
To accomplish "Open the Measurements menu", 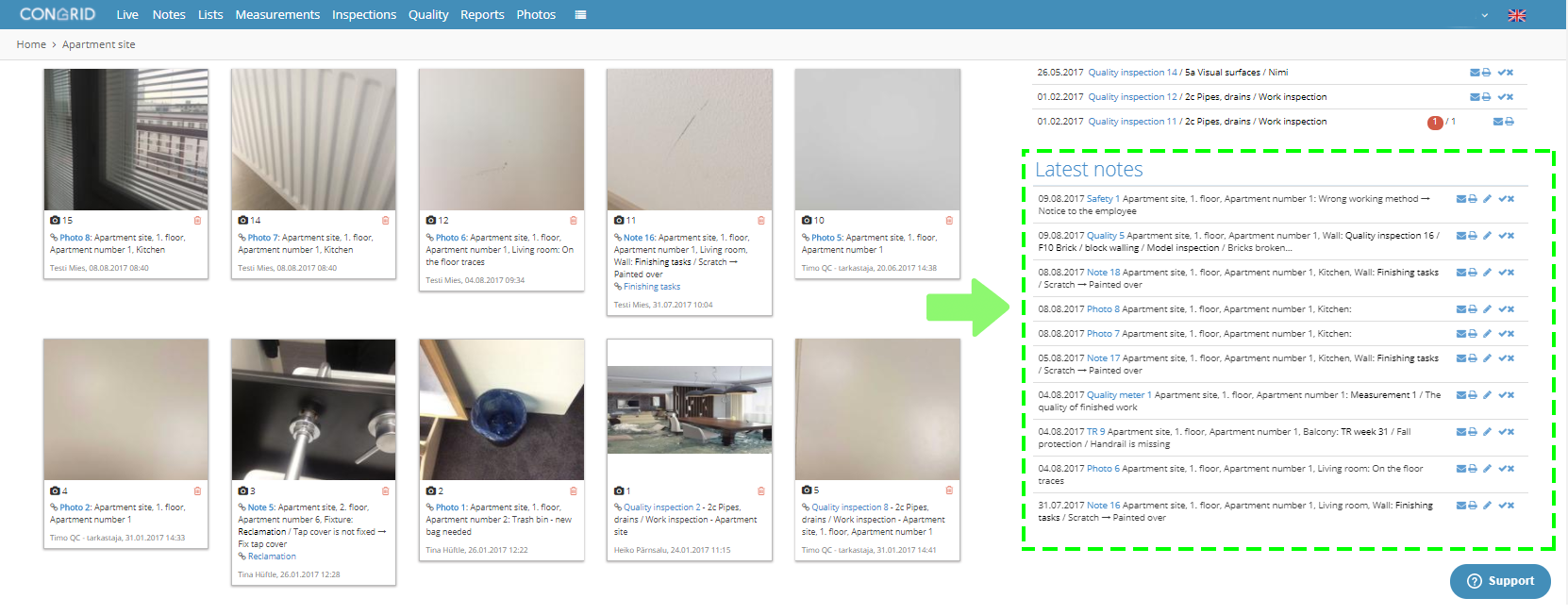I will pos(277,15).
